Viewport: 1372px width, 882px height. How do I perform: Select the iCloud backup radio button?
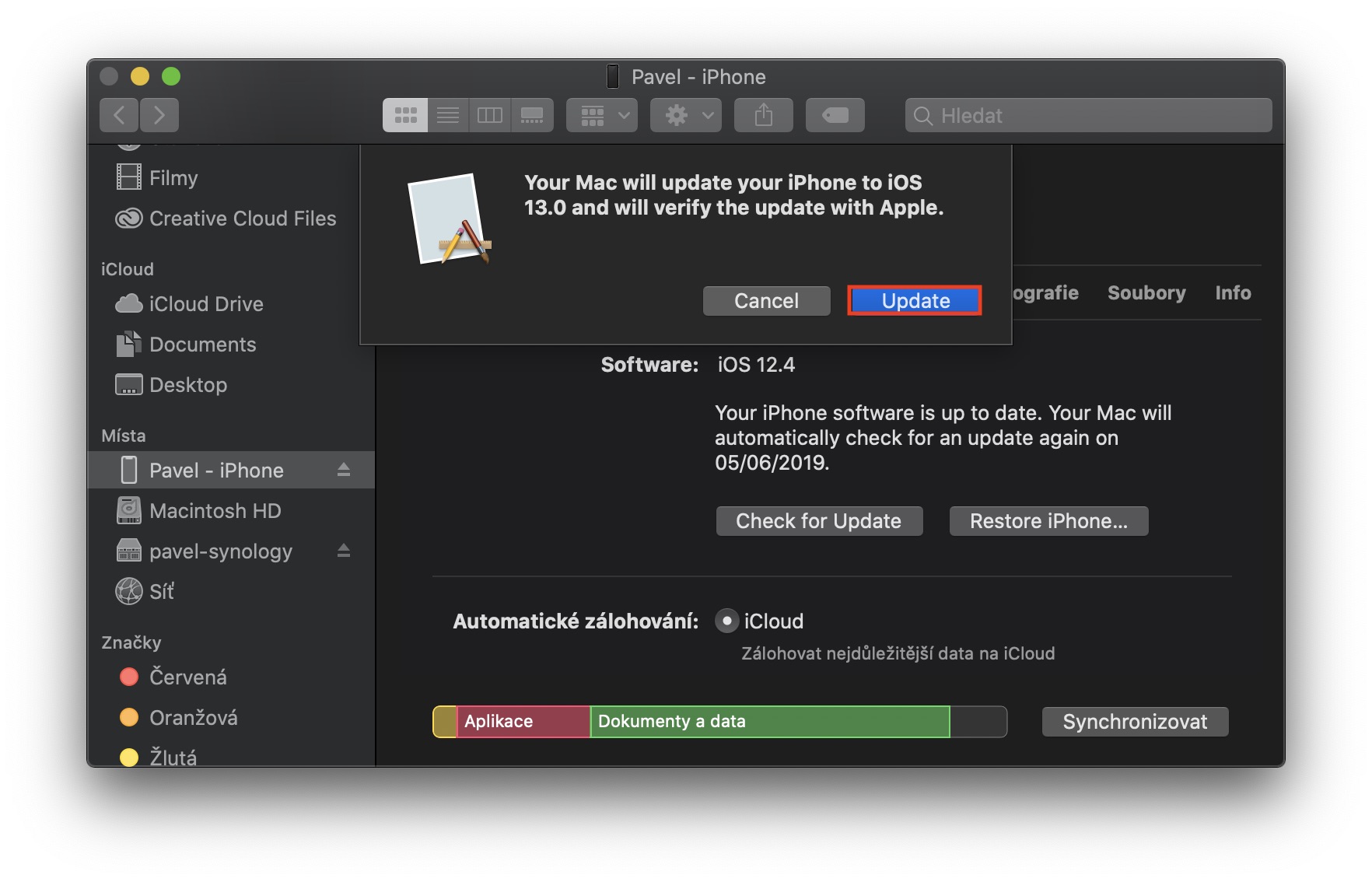726,621
